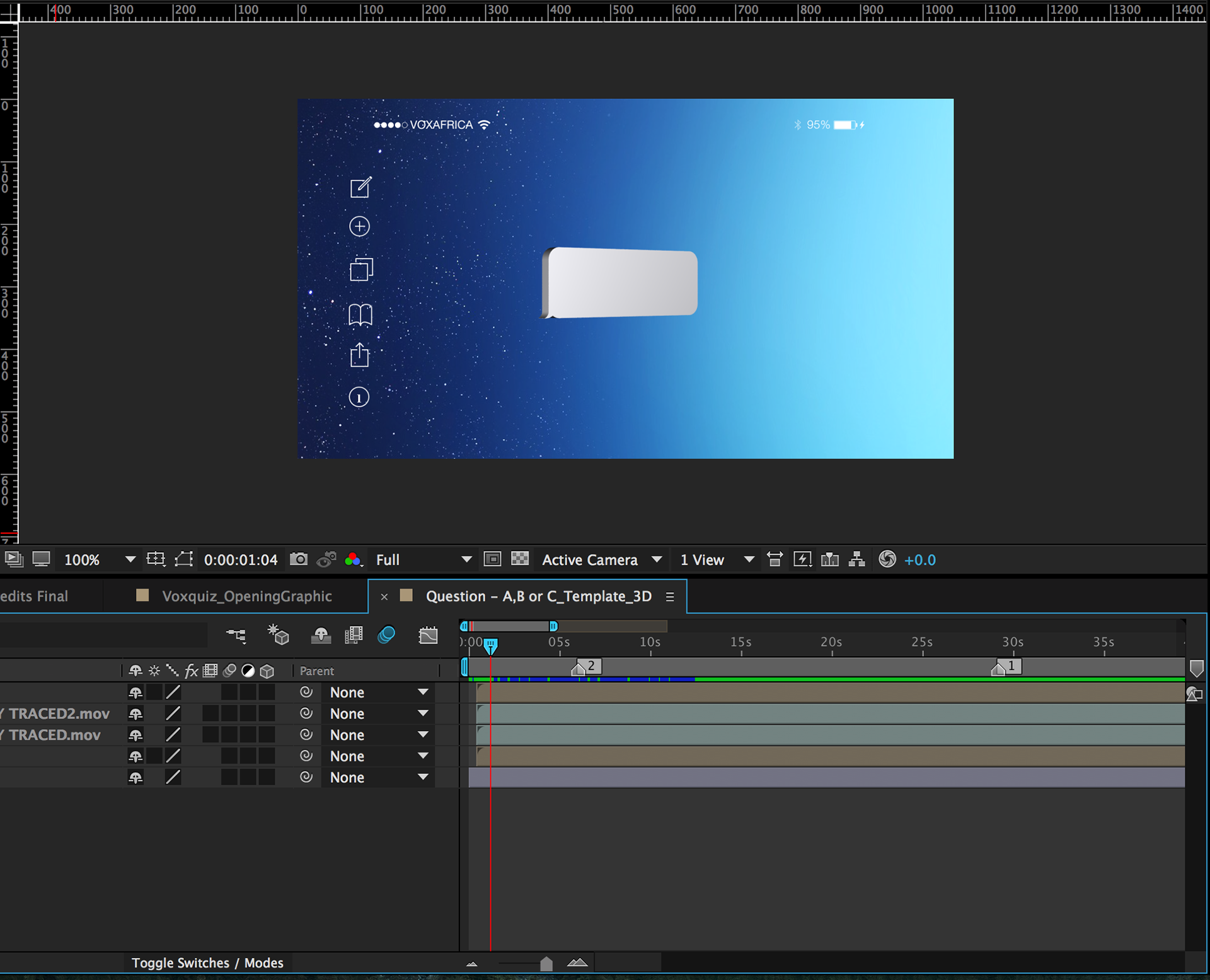Click the Draft 3D icon
This screenshot has width=1210, height=980.
[x=278, y=635]
